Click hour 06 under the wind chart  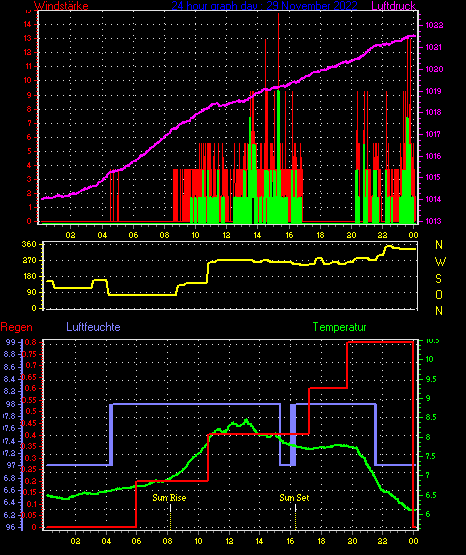coord(133,235)
